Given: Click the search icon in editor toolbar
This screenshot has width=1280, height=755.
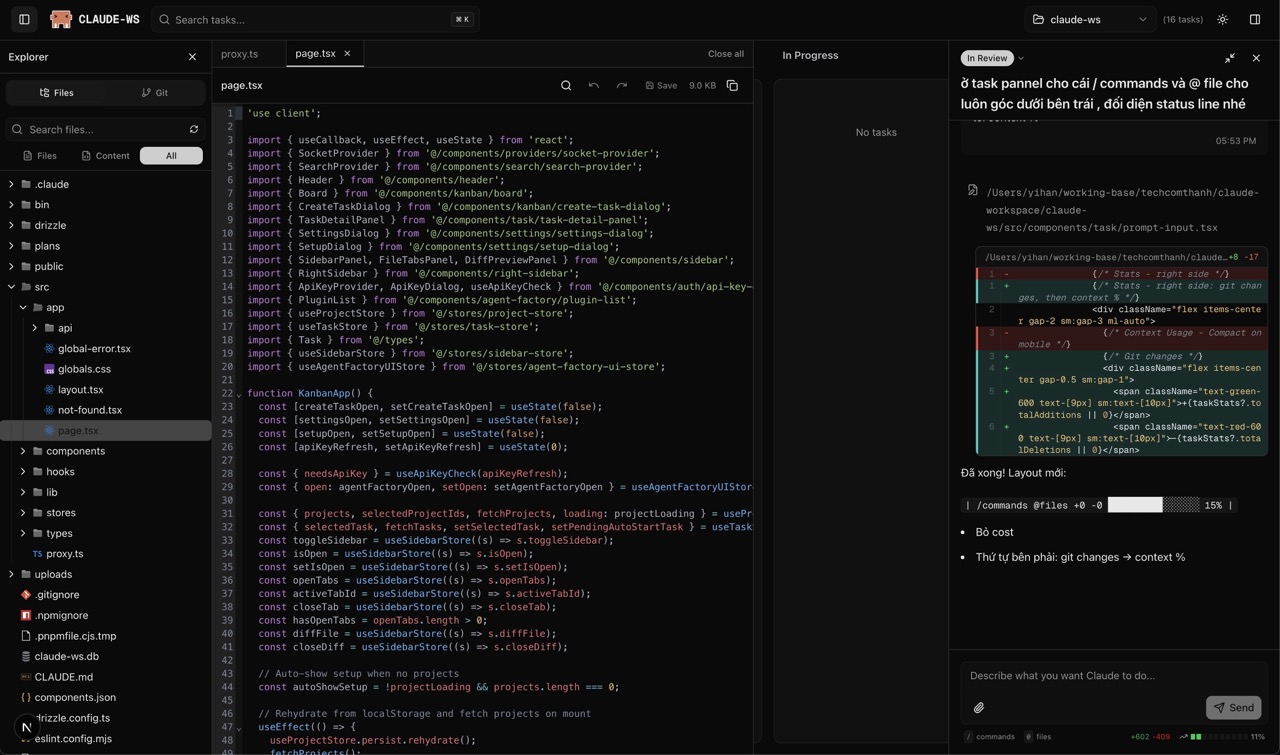Looking at the screenshot, I should (566, 86).
